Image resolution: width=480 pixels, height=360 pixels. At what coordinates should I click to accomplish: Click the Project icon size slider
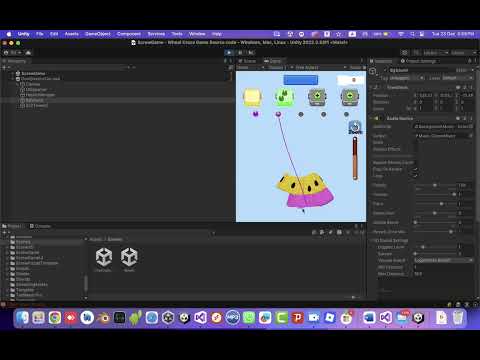pyautogui.click(x=353, y=297)
